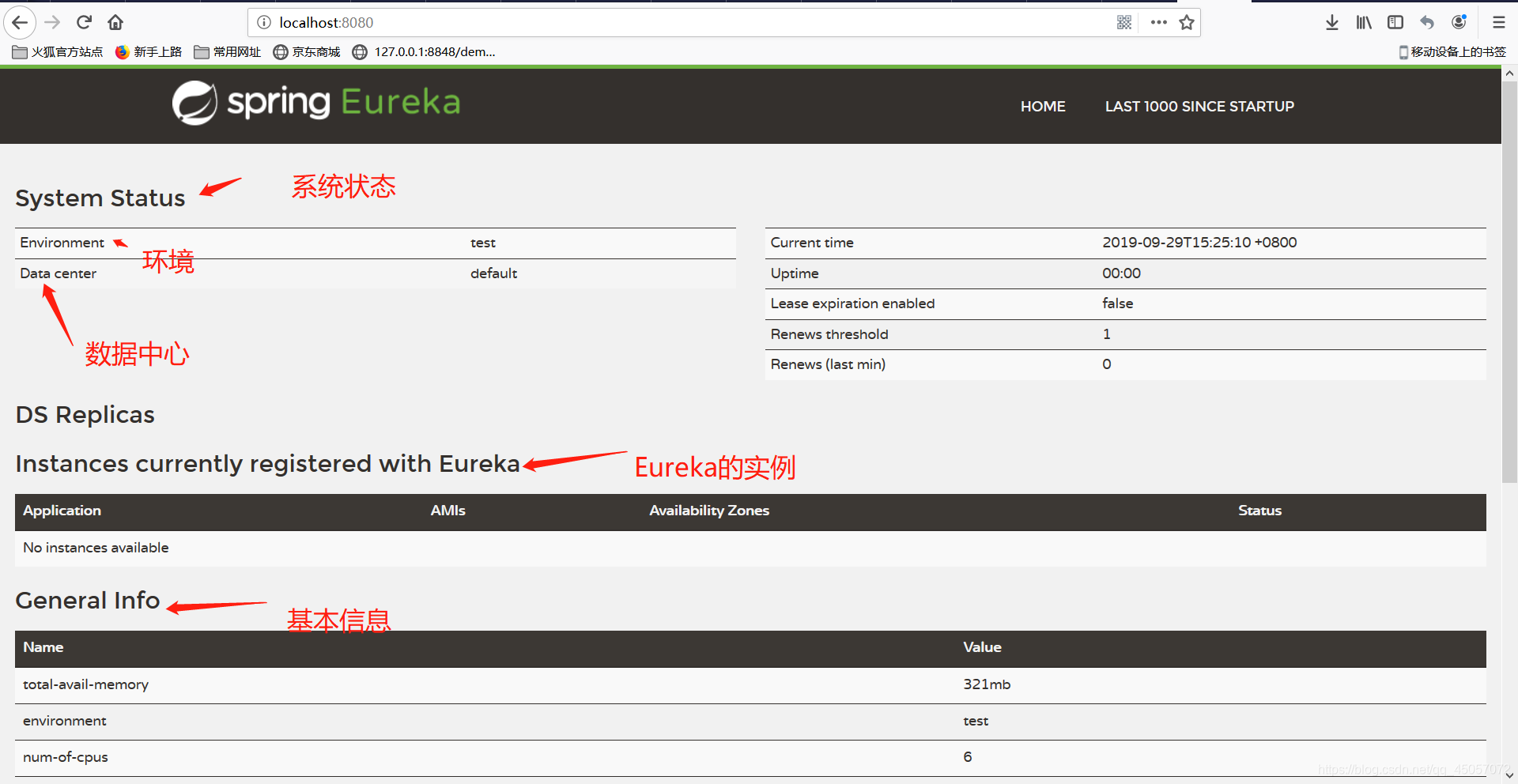The width and height of the screenshot is (1518, 784).
Task: Click 'No instances available' row
Action: click(750, 548)
